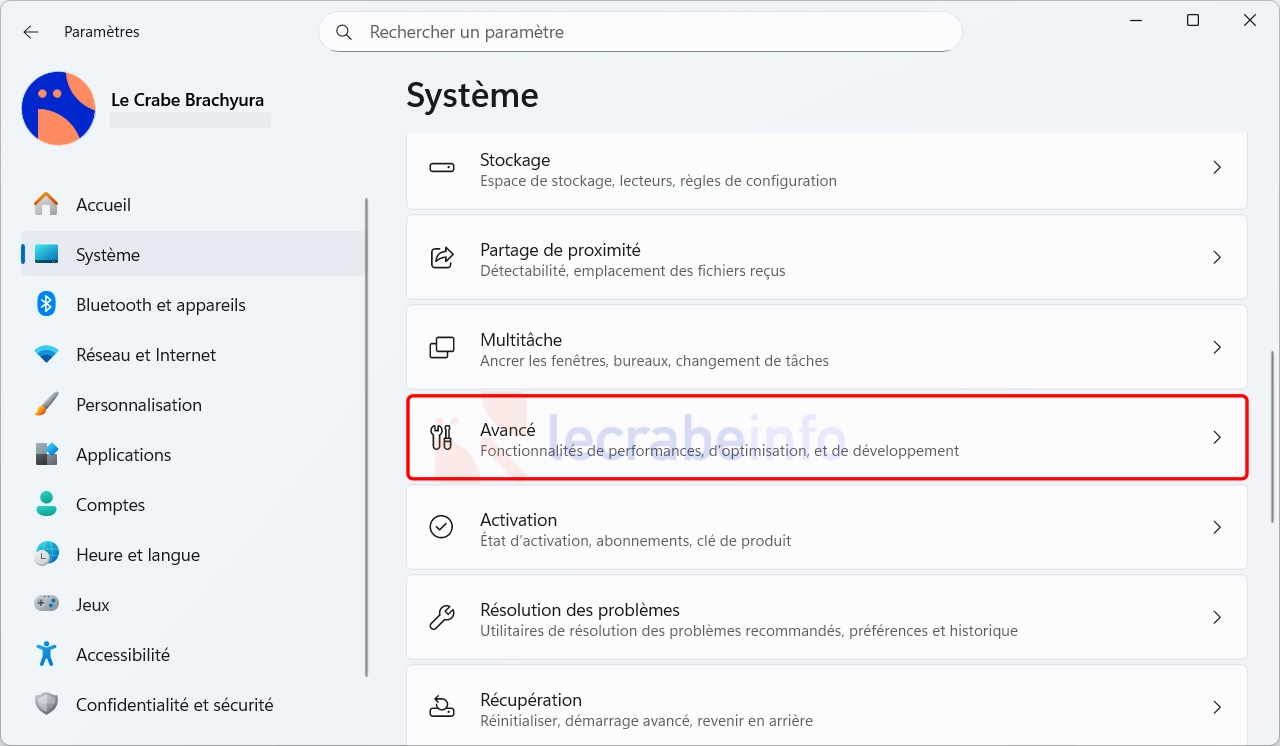
Task: Open Heure et langue section
Action: pos(193,555)
